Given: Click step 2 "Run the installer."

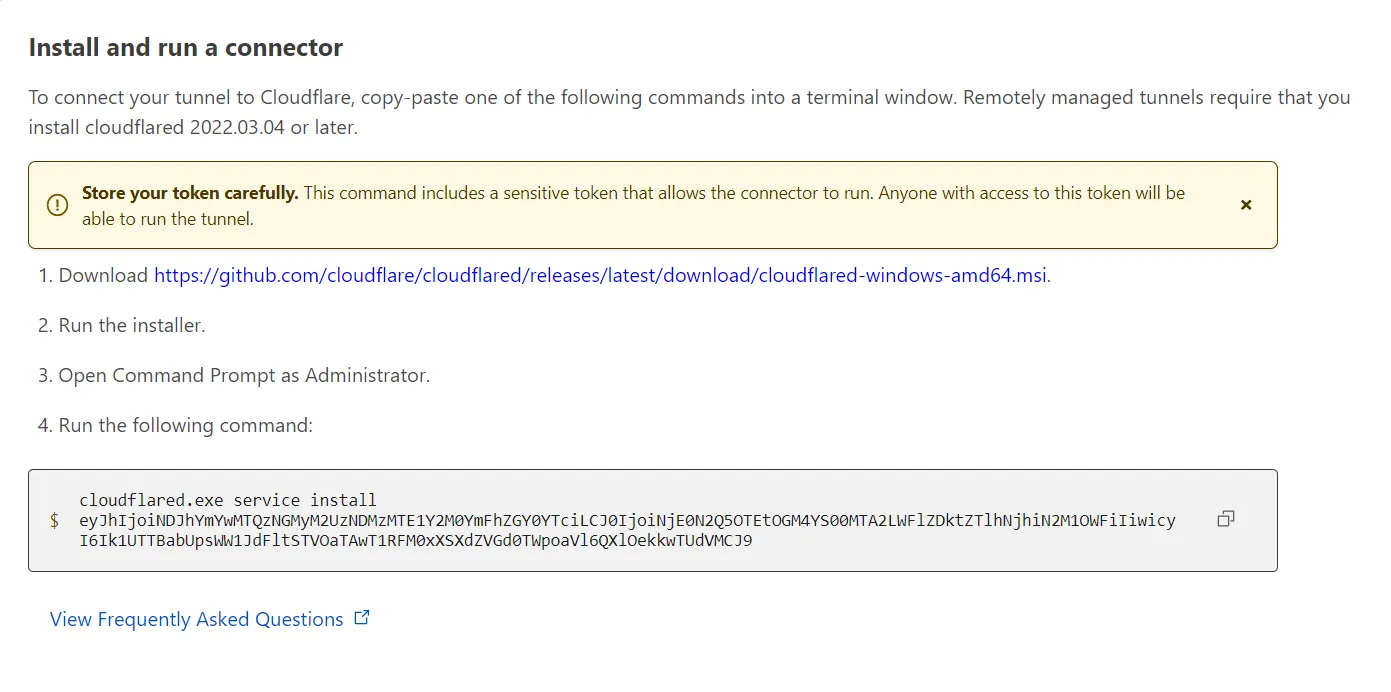Looking at the screenshot, I should 131,325.
